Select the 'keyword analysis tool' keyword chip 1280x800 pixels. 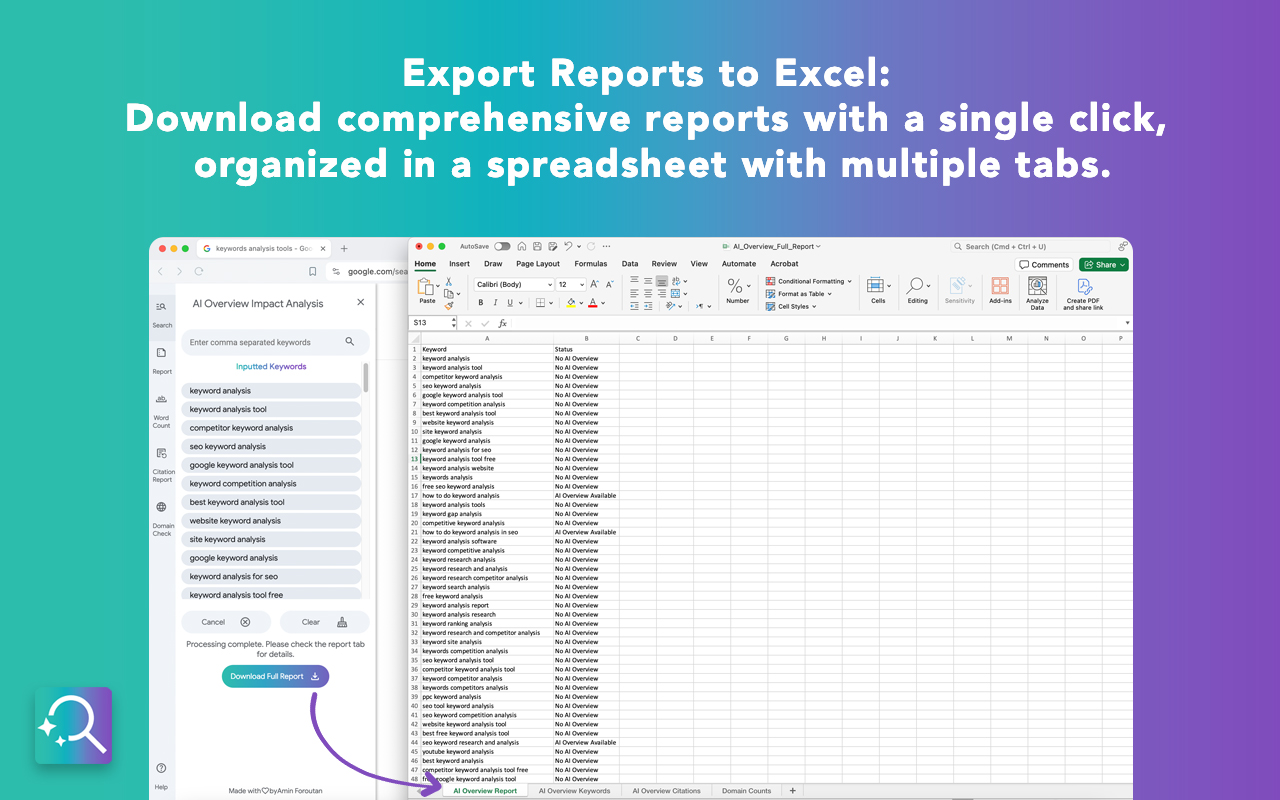(x=271, y=409)
